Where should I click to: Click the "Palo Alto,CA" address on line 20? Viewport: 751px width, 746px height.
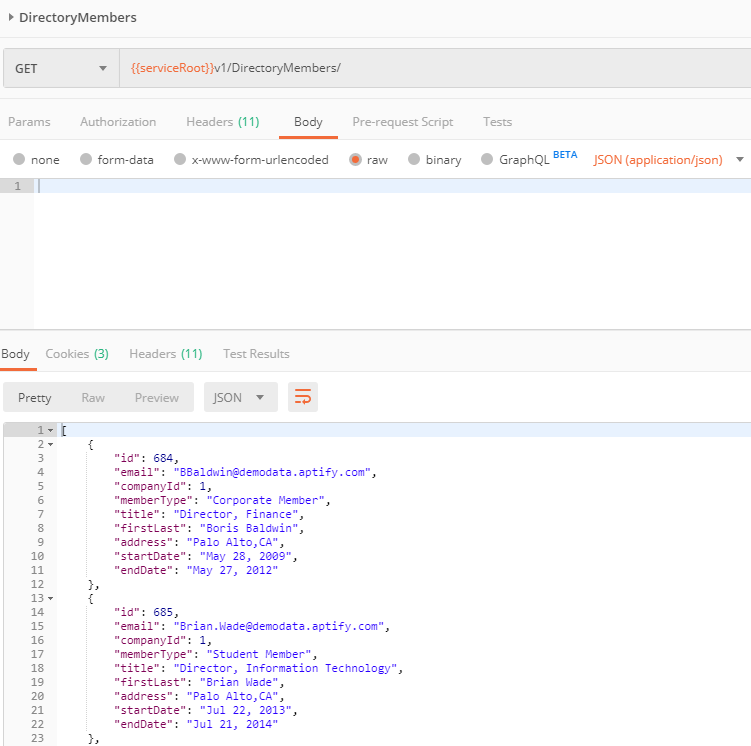(x=232, y=696)
